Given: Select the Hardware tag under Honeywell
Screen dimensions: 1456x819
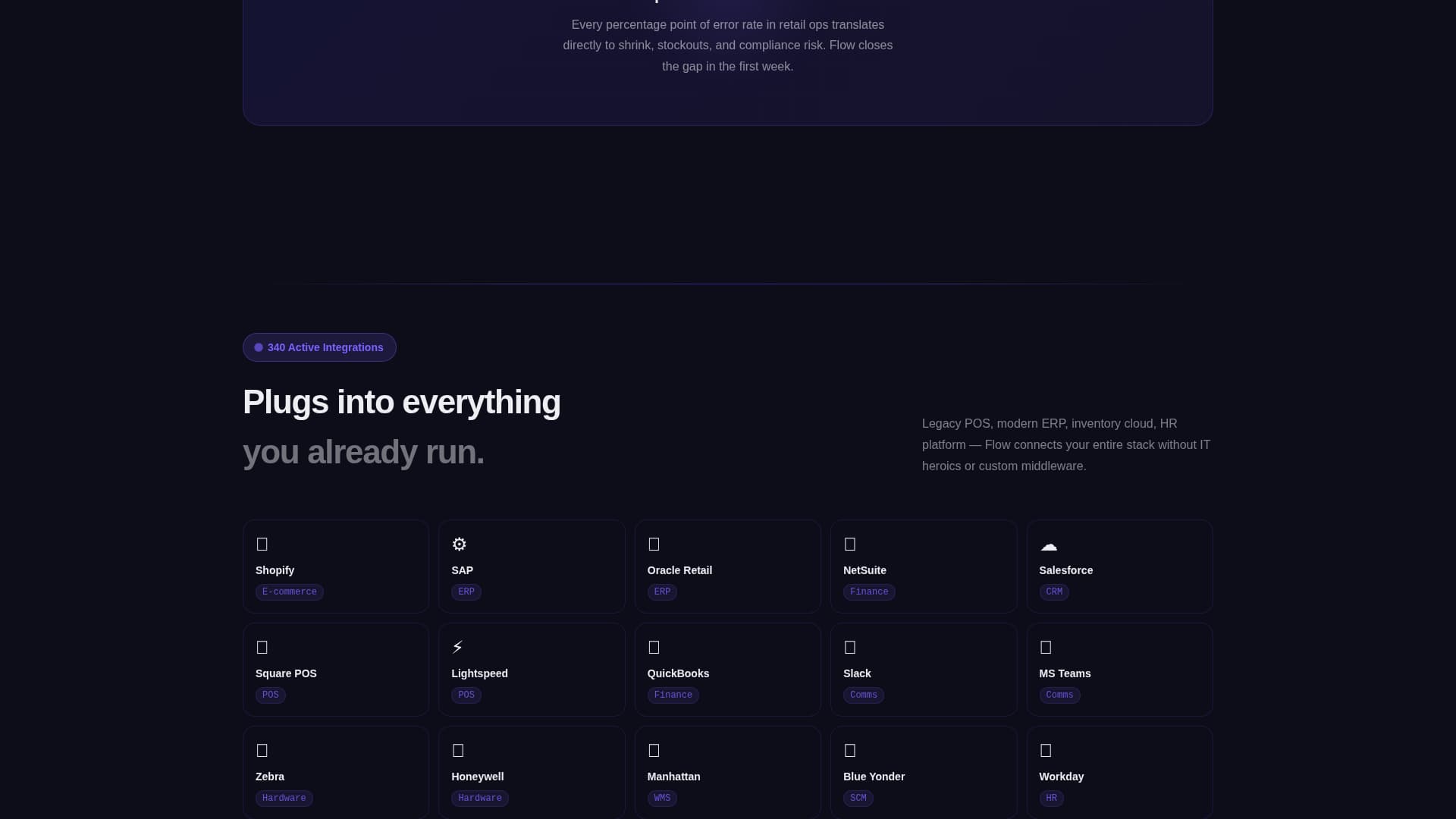Looking at the screenshot, I should [480, 799].
